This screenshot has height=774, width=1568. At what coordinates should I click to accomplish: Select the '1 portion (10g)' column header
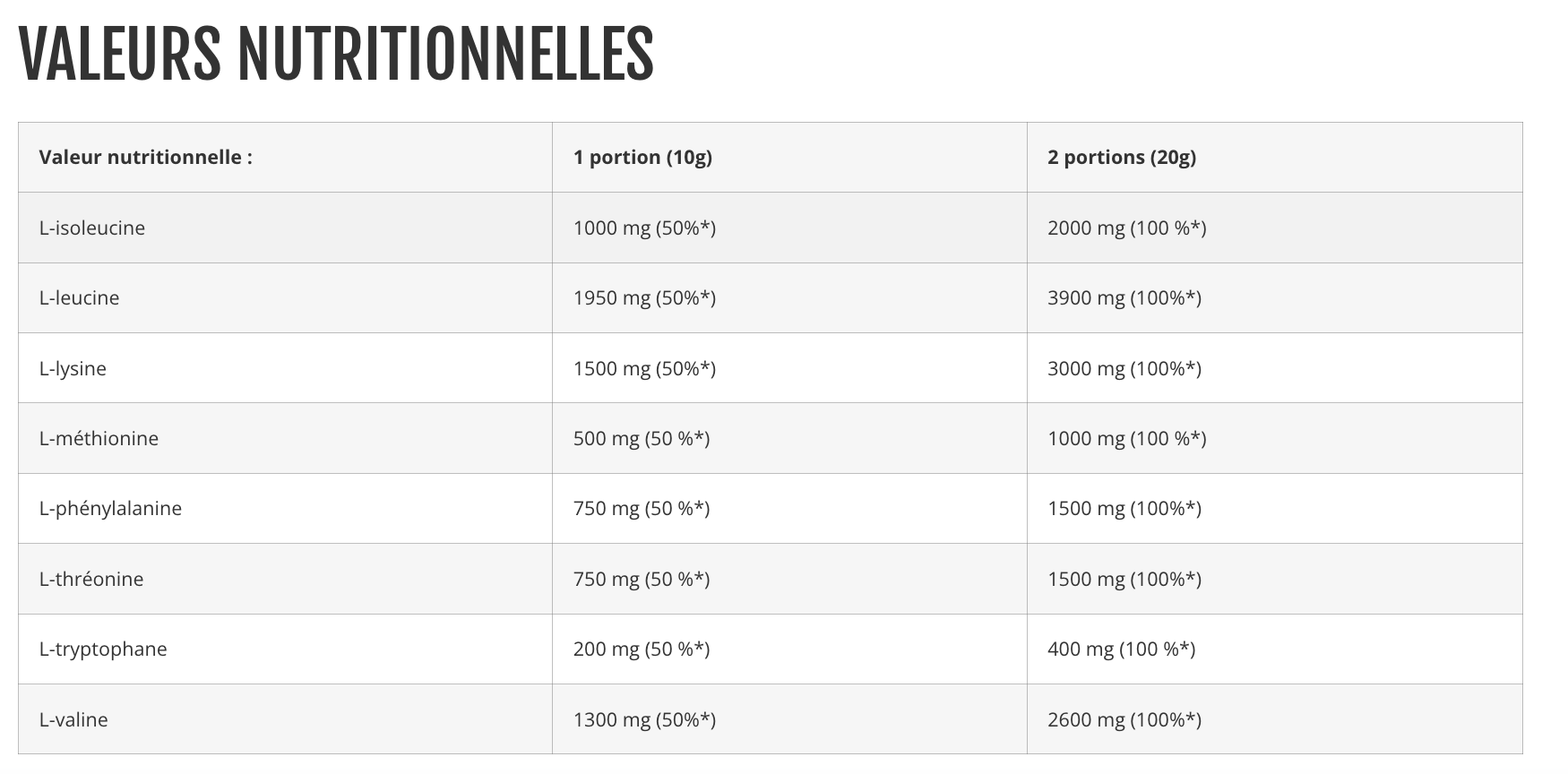pyautogui.click(x=642, y=157)
